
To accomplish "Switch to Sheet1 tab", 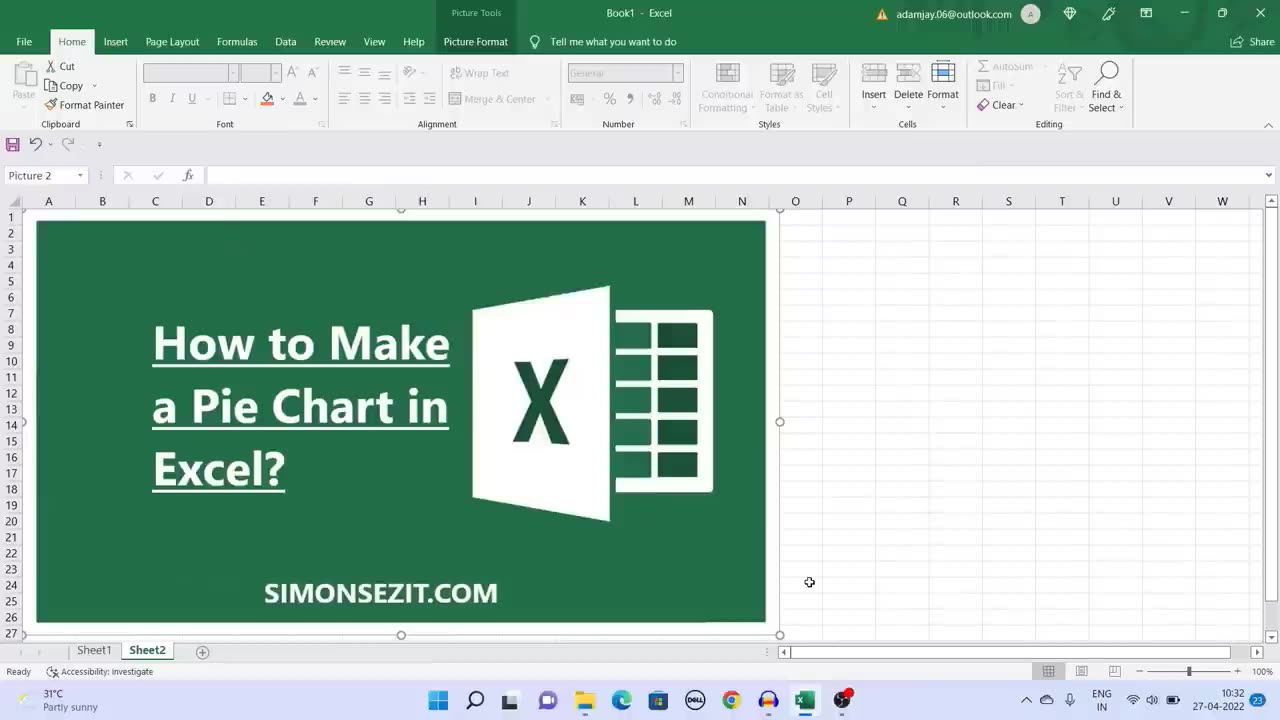I will coord(94,651).
